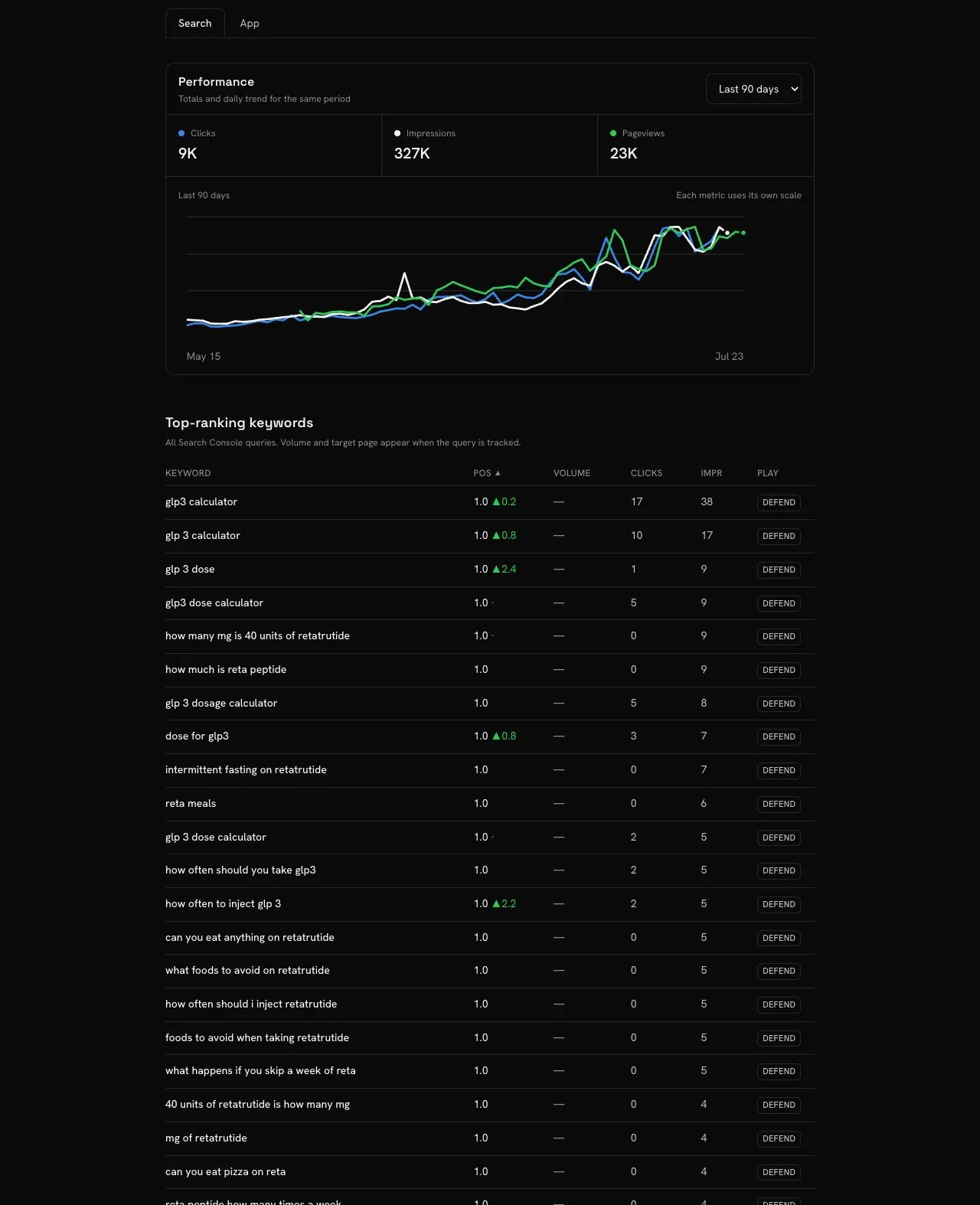
Task: Sort by the KEYWORD column header
Action: 188,473
